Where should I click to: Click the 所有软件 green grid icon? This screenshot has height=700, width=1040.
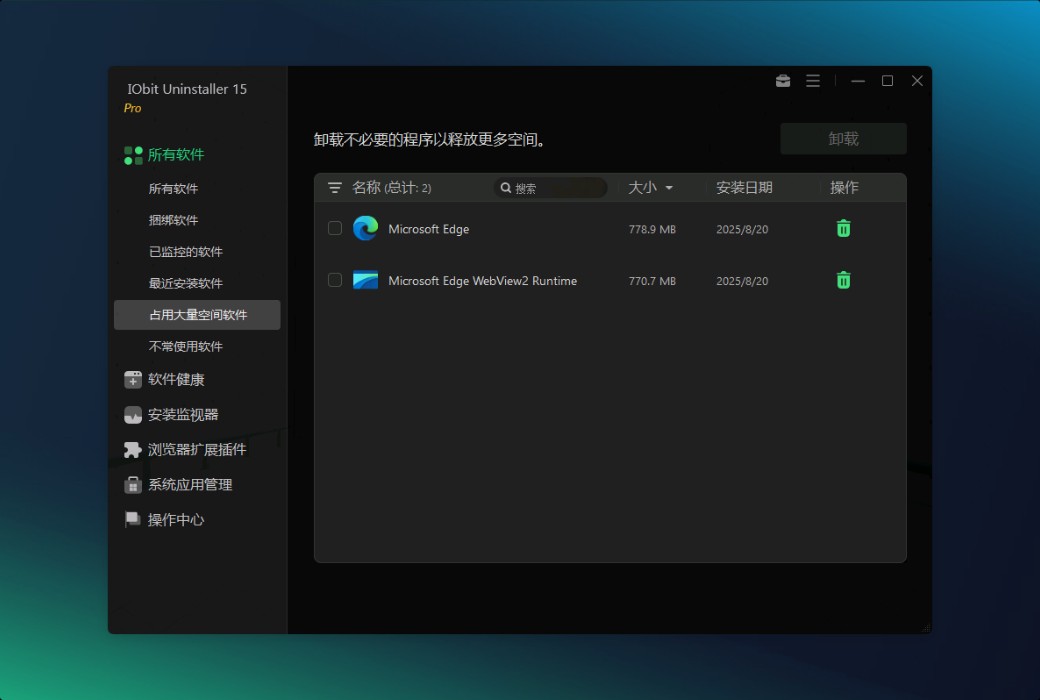(133, 155)
